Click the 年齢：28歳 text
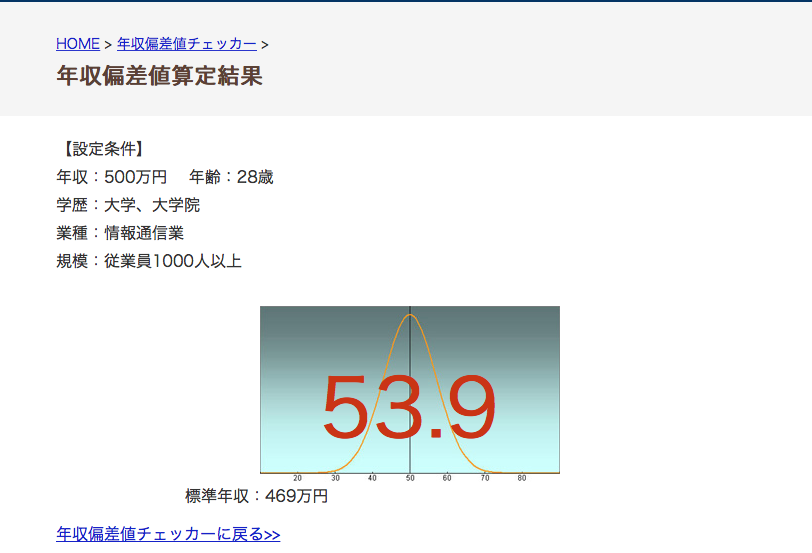 tap(231, 177)
